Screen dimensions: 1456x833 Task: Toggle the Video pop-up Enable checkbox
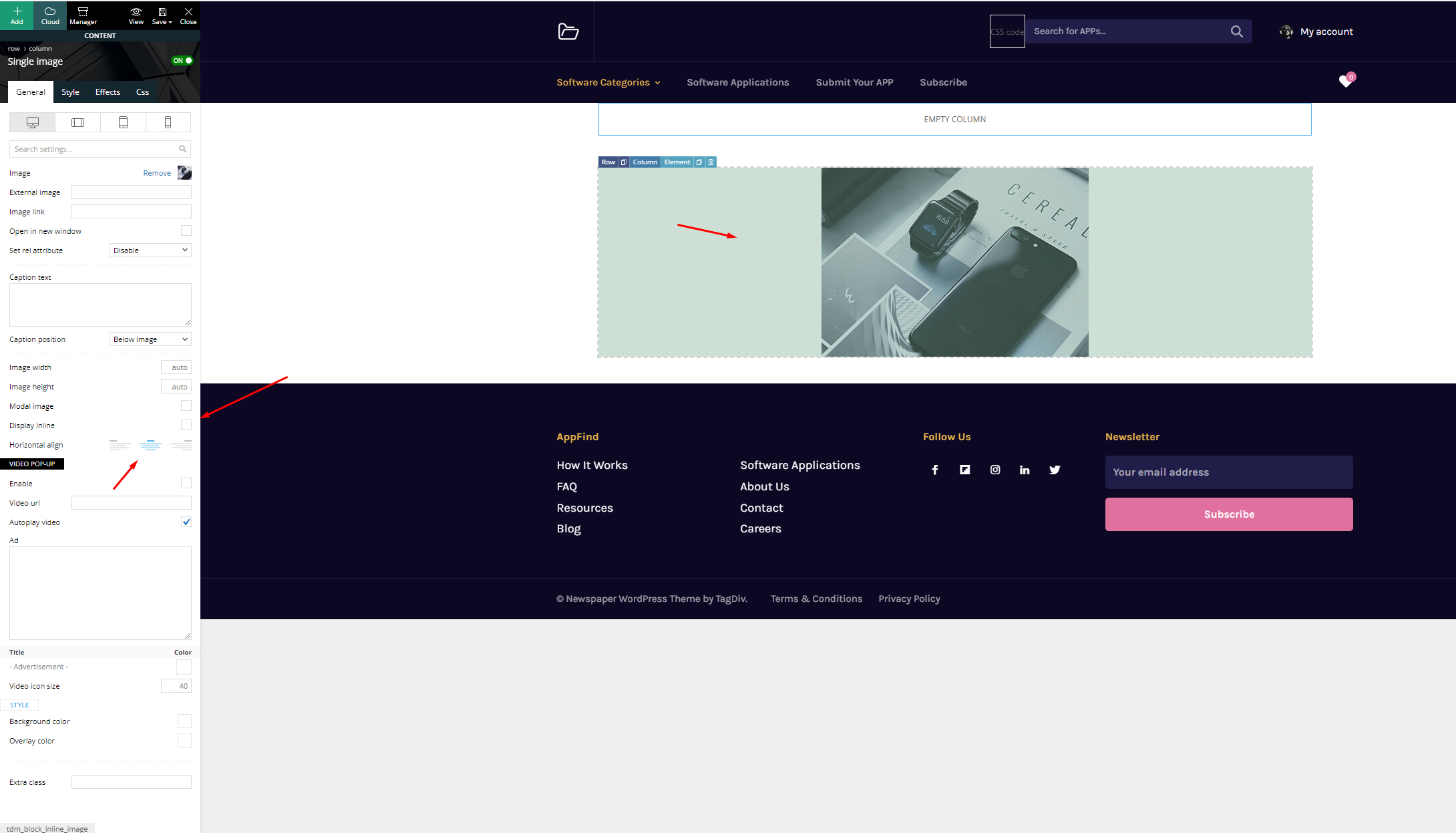(186, 483)
